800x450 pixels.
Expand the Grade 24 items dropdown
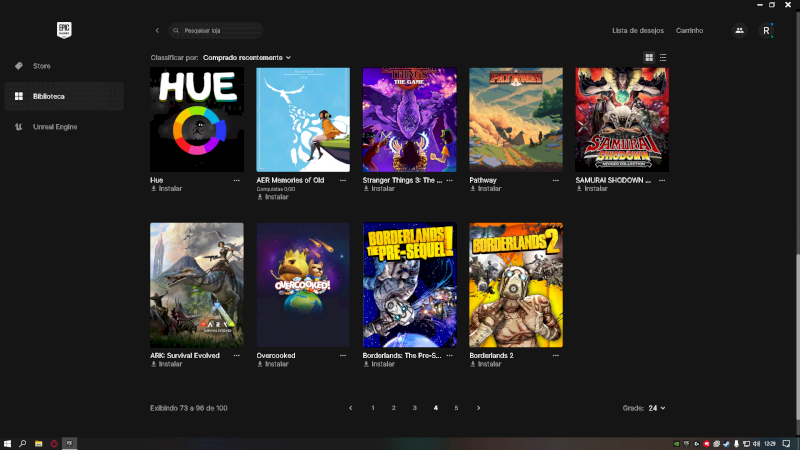pyautogui.click(x=656, y=408)
